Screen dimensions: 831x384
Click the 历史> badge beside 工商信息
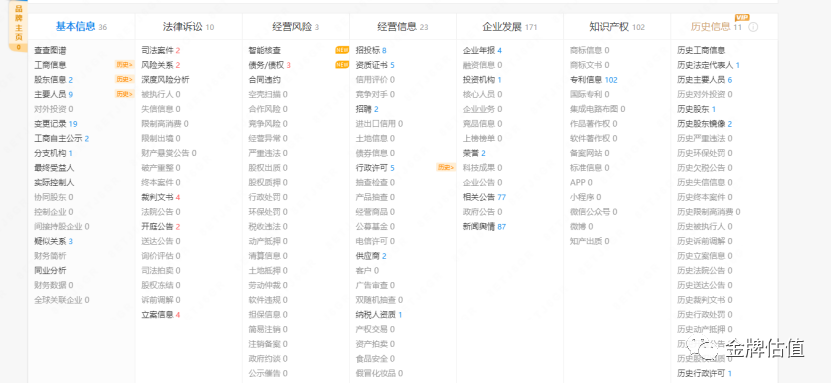(x=125, y=65)
